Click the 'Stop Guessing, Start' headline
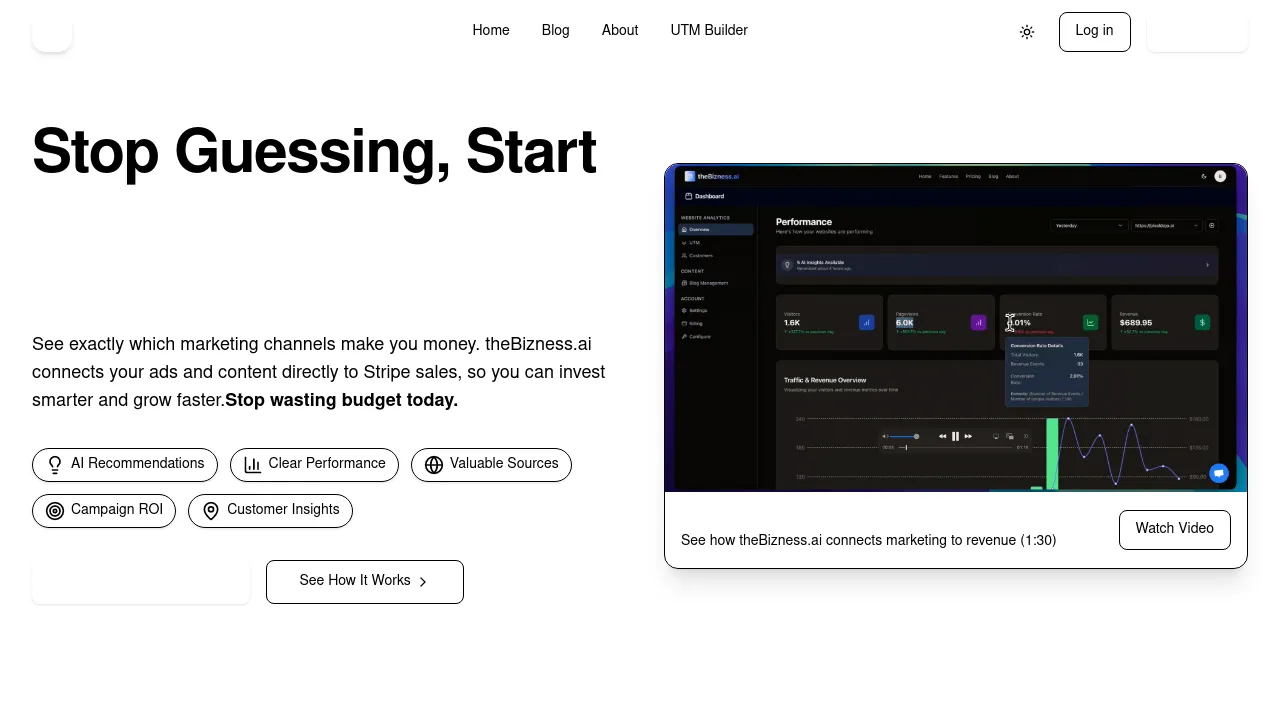This screenshot has height=720, width=1280. (314, 152)
